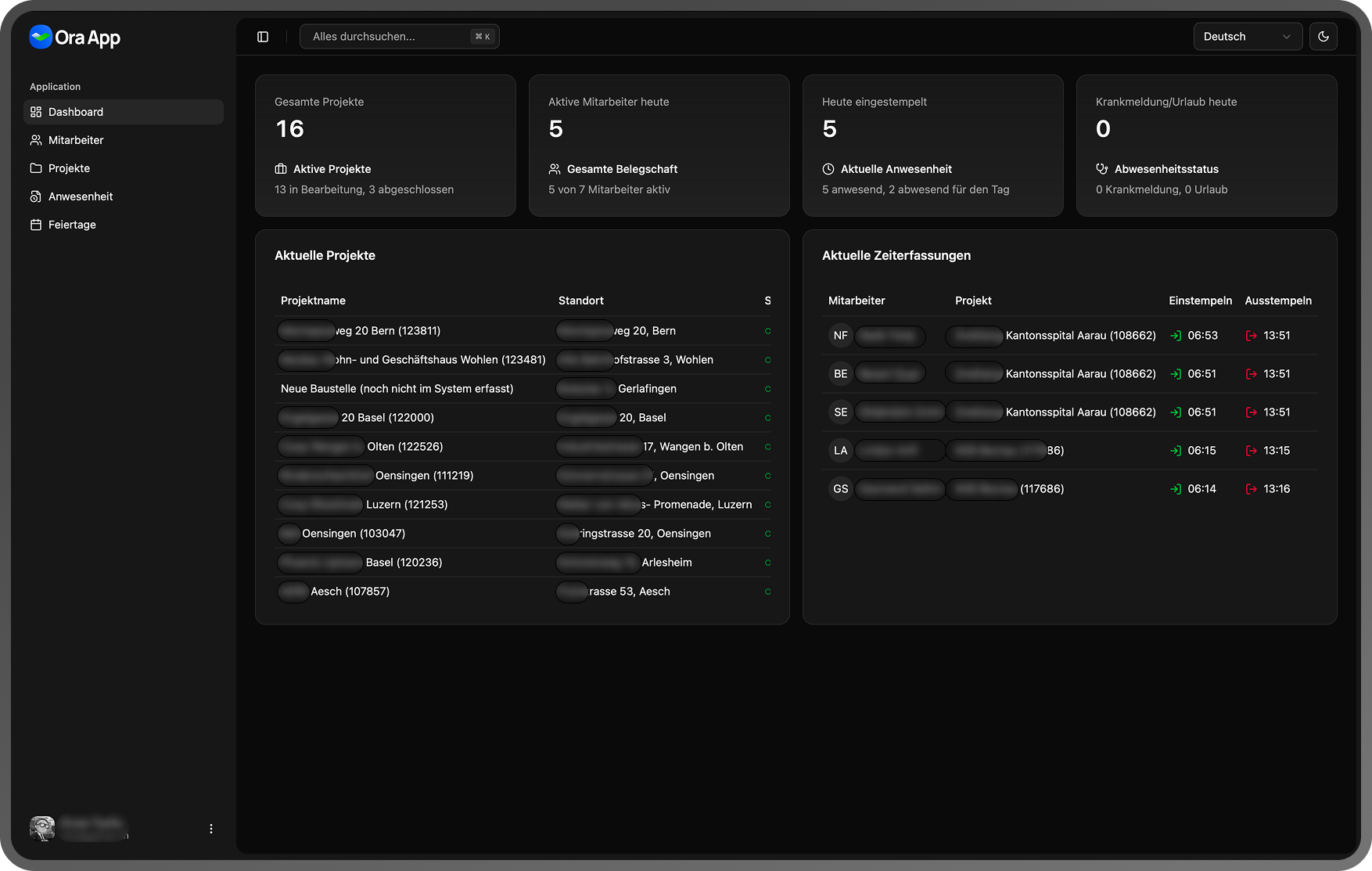Click the green status indicator for Aesch (107857)
The height and width of the screenshot is (871, 1372).
coord(767,592)
